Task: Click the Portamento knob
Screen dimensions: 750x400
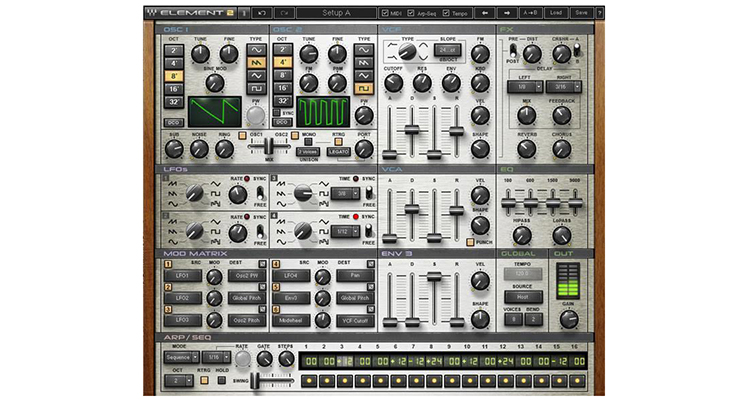Action: [364, 149]
